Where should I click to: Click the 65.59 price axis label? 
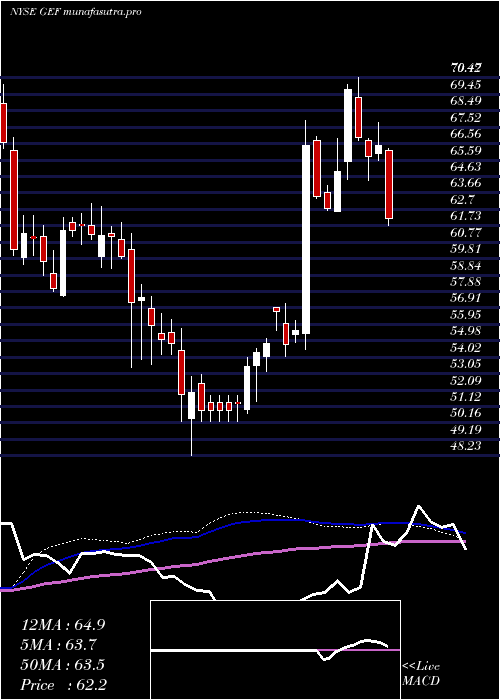466,150
